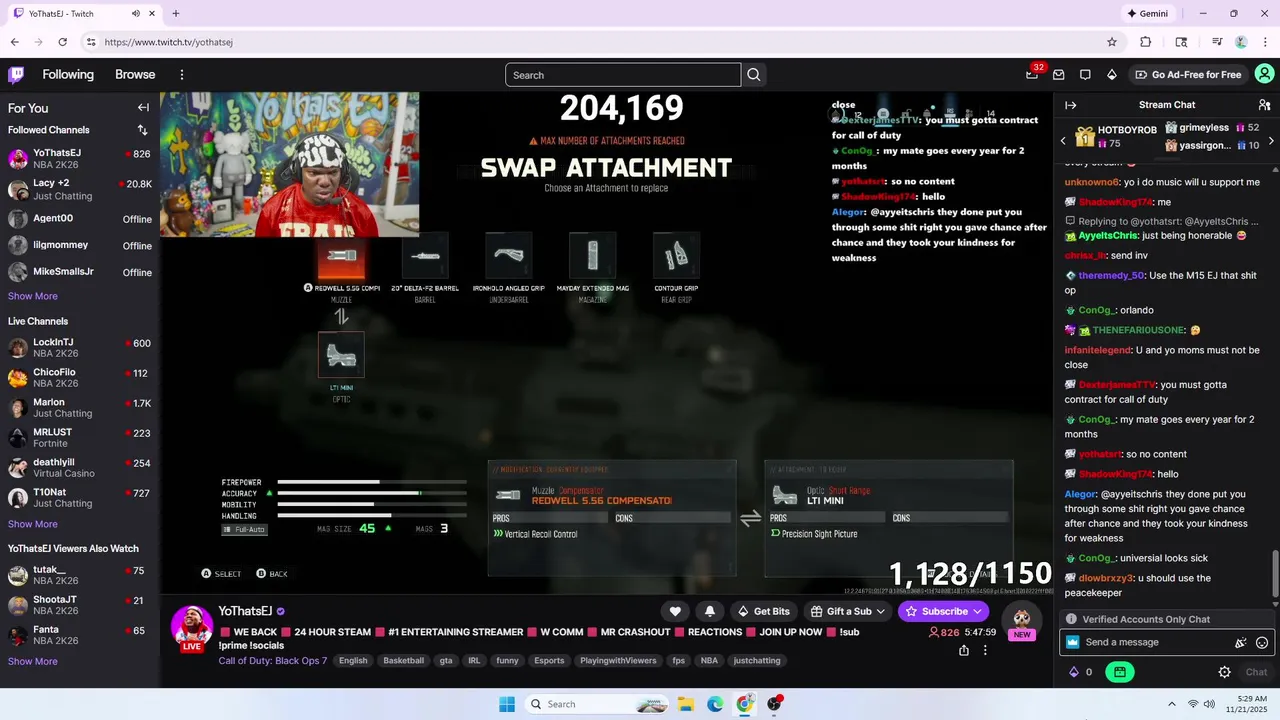Open the user profile avatar menu

pos(1264,75)
